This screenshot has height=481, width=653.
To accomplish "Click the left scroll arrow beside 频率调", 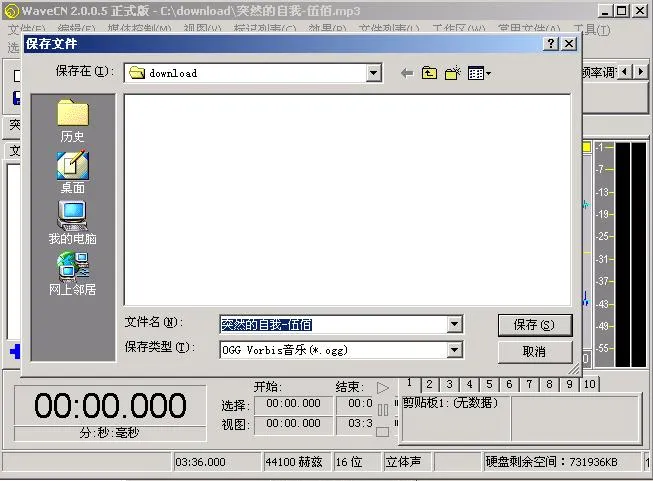I will point(624,72).
